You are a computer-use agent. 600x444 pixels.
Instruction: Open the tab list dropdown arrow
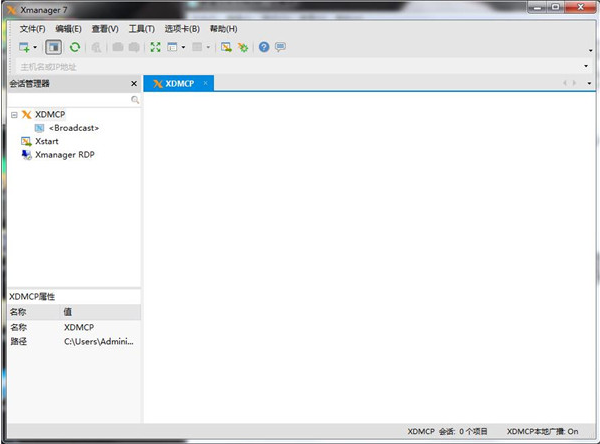(x=589, y=83)
